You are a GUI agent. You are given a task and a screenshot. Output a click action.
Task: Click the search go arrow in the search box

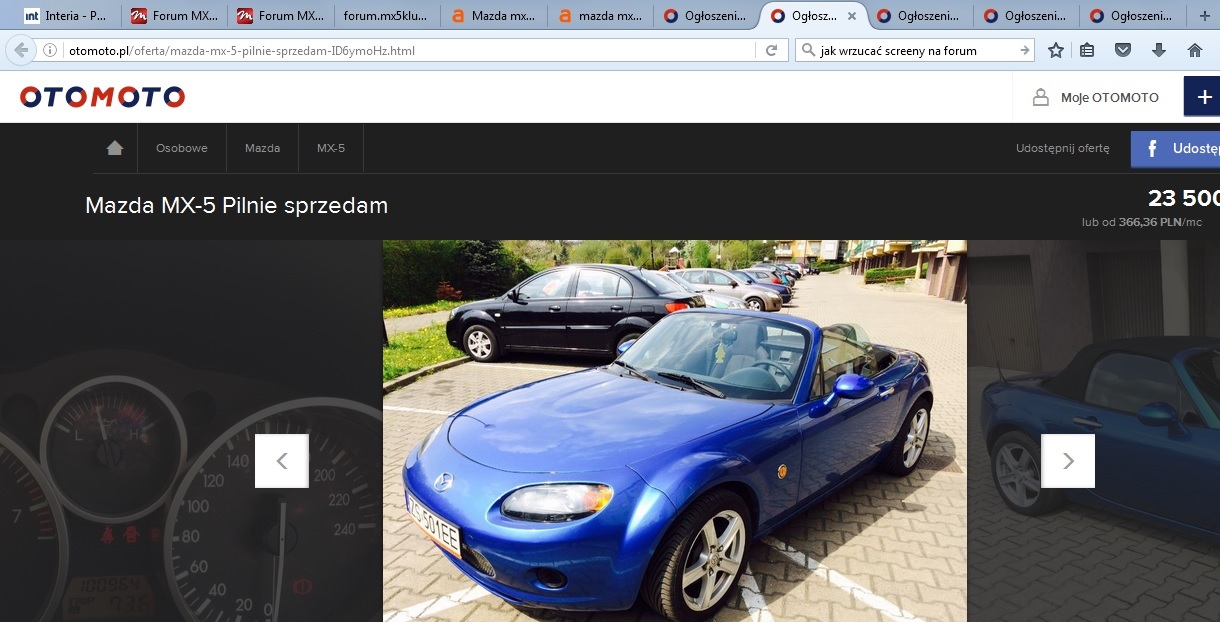1024,50
